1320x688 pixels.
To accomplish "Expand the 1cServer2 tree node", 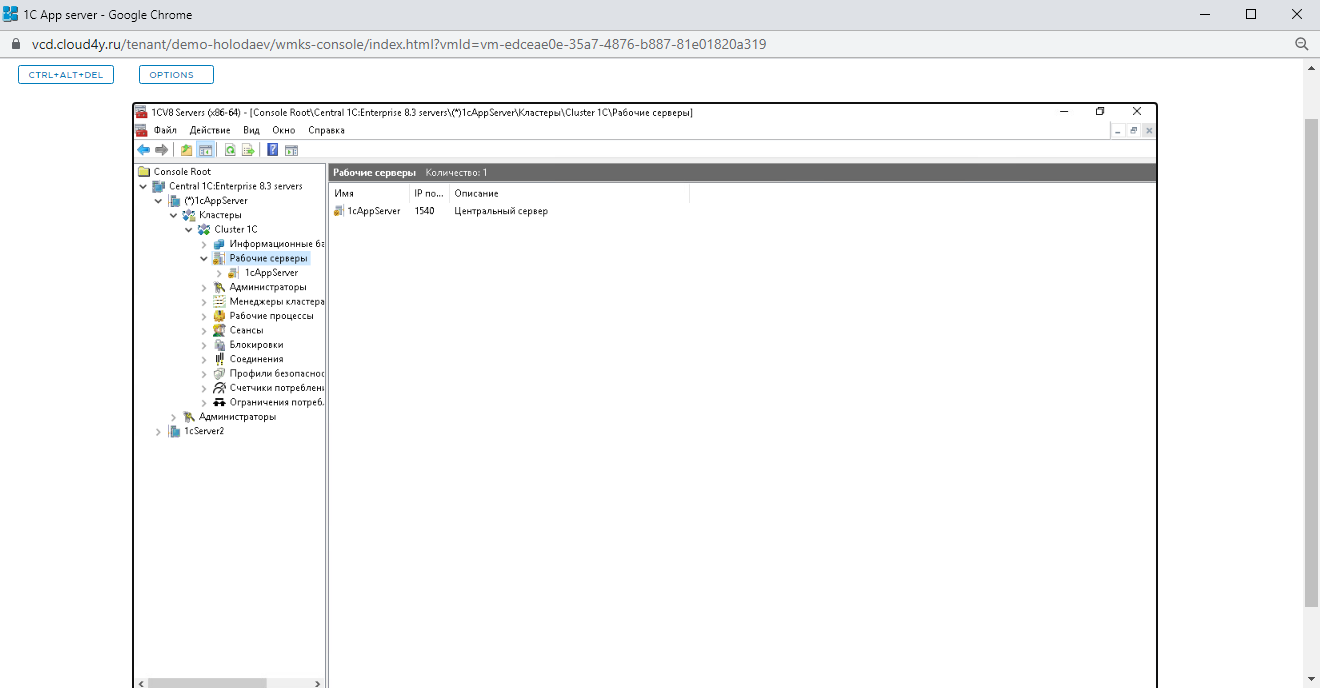I will (159, 431).
